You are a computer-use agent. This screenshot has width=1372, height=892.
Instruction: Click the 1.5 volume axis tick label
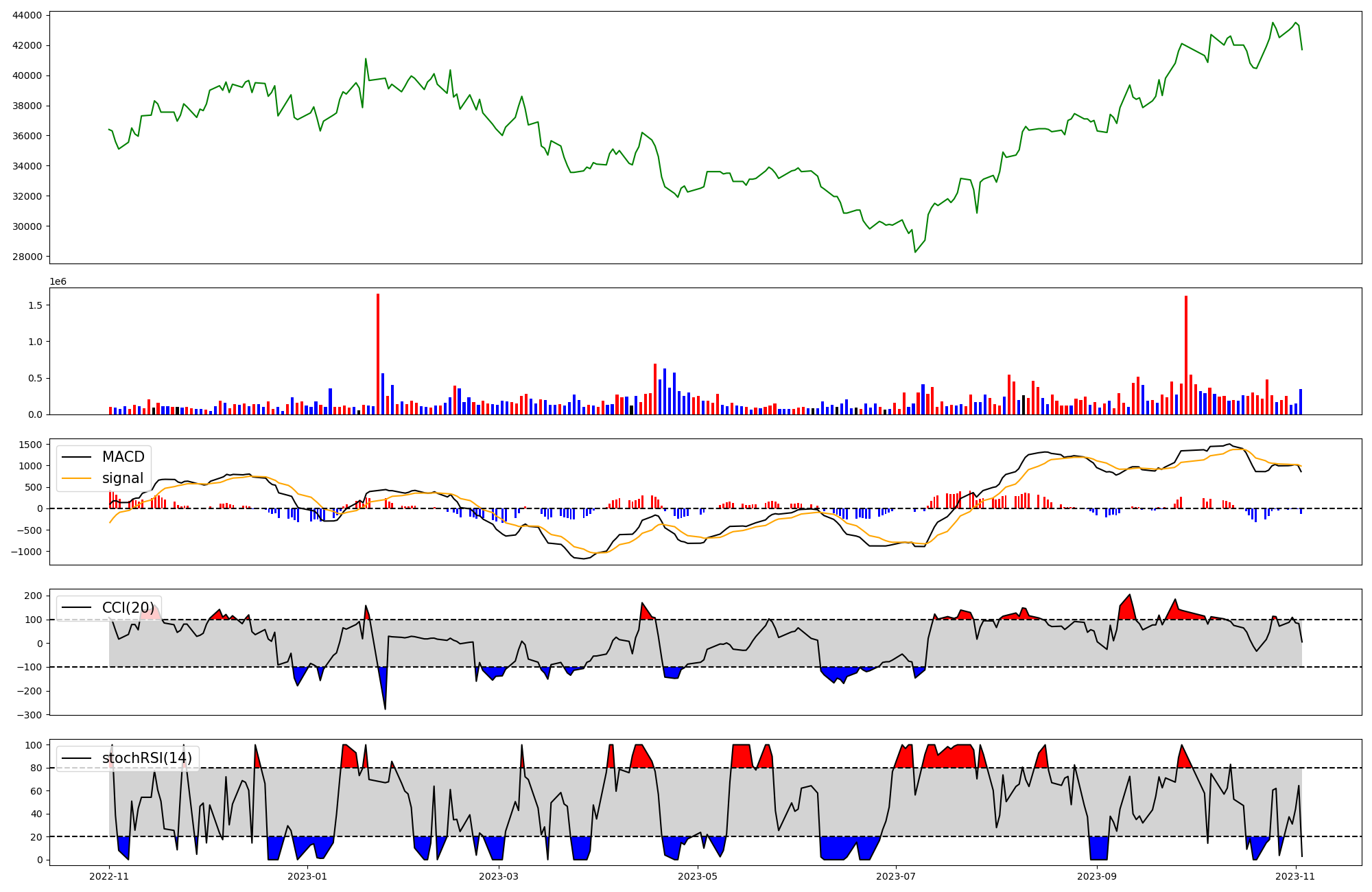coord(35,305)
